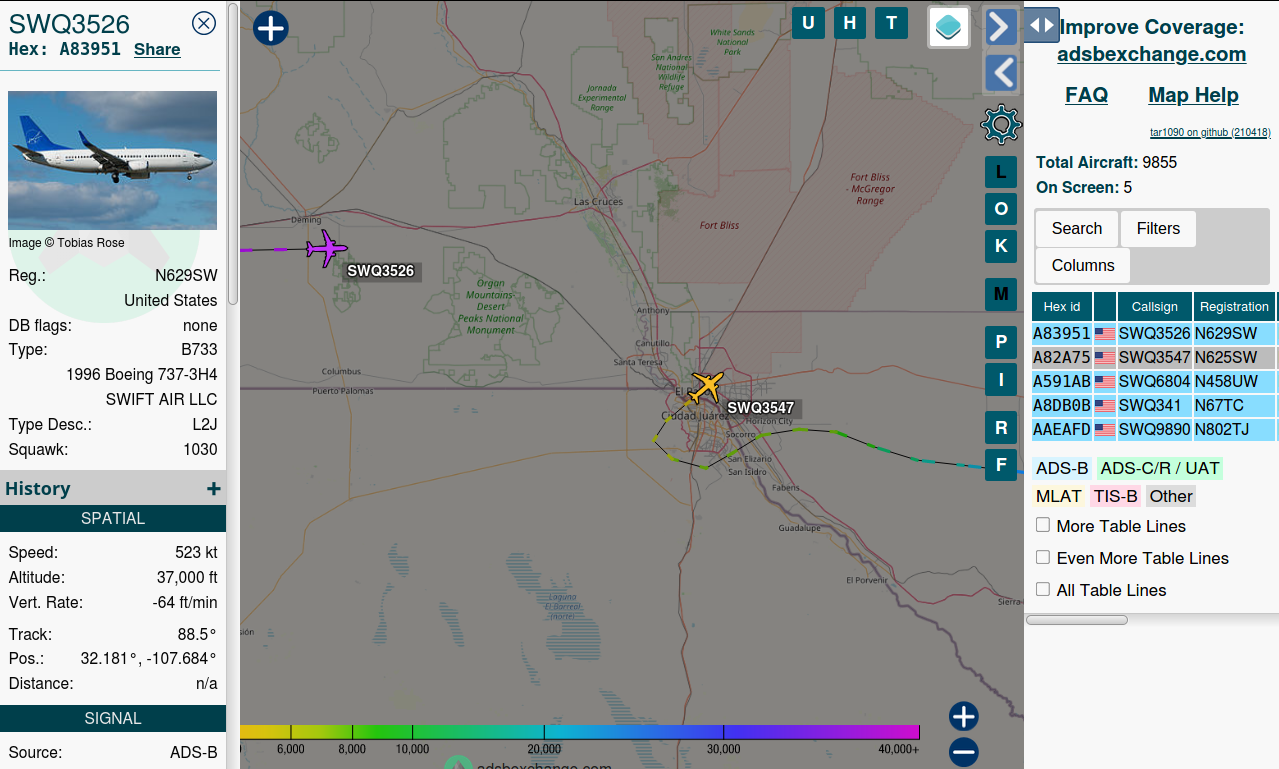Toggle the L map option button
Viewport: 1279px width, 769px height.
tap(1001, 172)
